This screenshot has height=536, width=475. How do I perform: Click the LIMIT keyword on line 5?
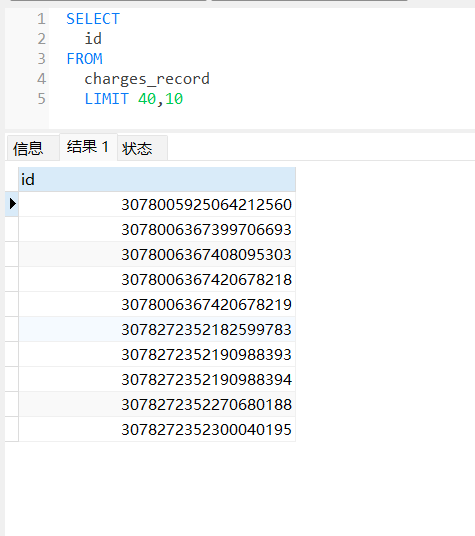(106, 99)
